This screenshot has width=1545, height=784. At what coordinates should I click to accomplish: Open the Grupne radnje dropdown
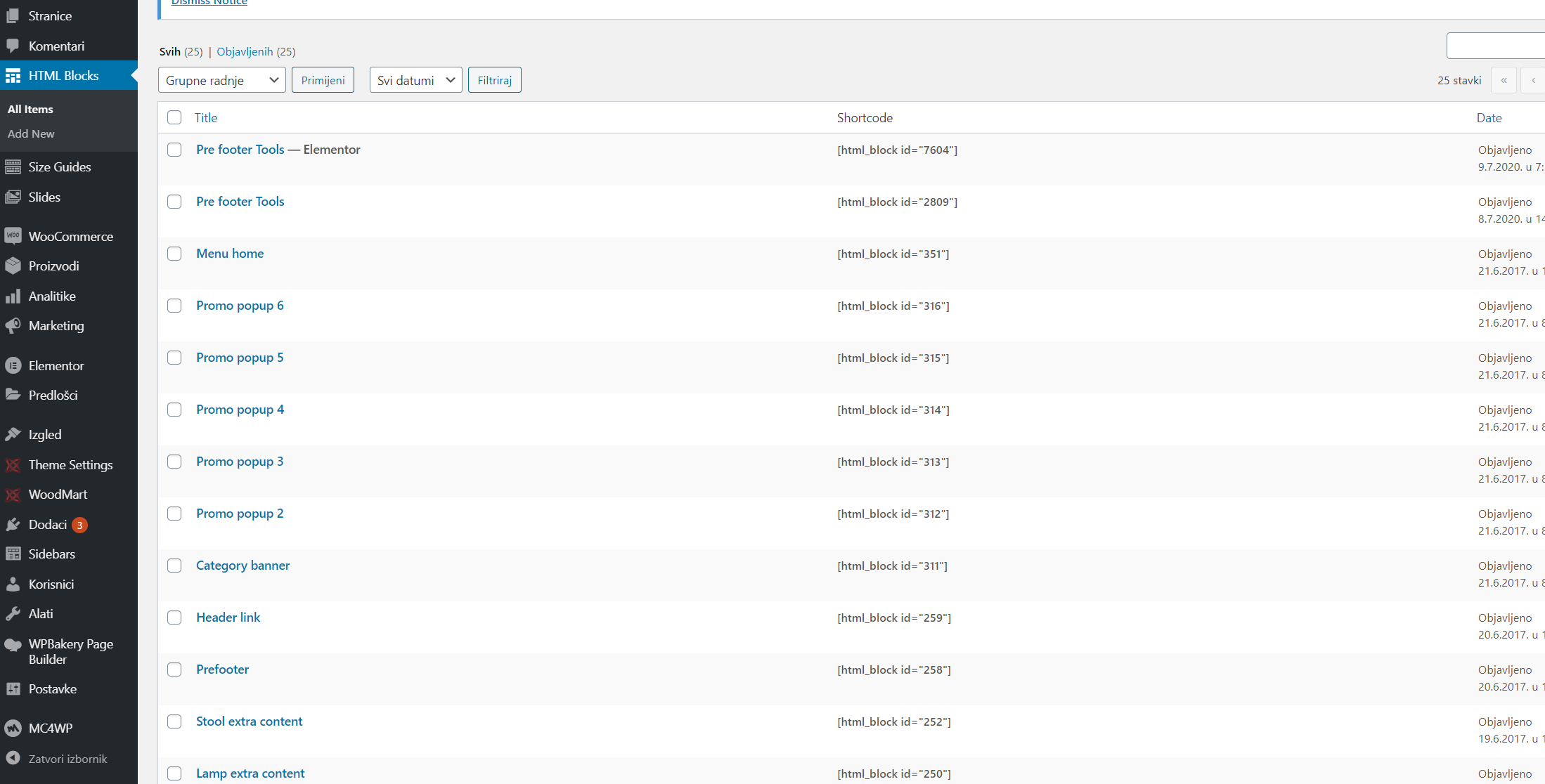tap(221, 80)
